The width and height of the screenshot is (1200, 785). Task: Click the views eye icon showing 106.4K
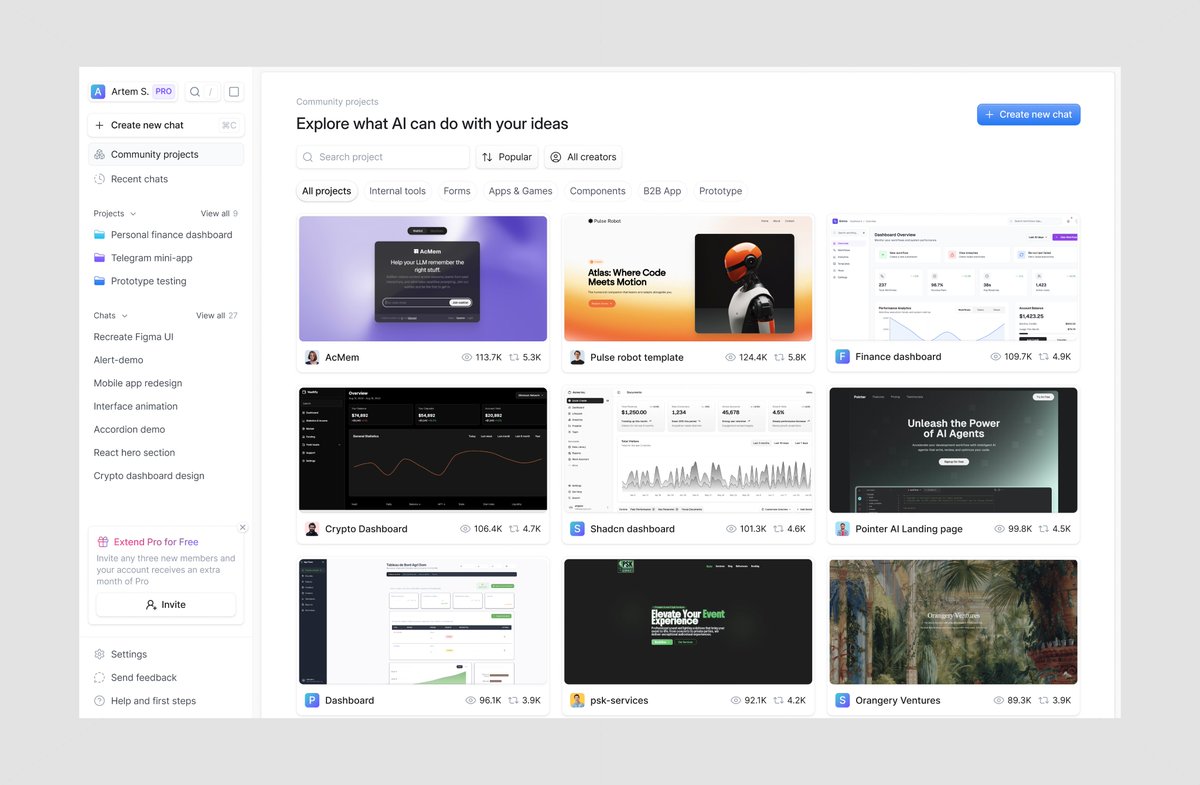(465, 529)
